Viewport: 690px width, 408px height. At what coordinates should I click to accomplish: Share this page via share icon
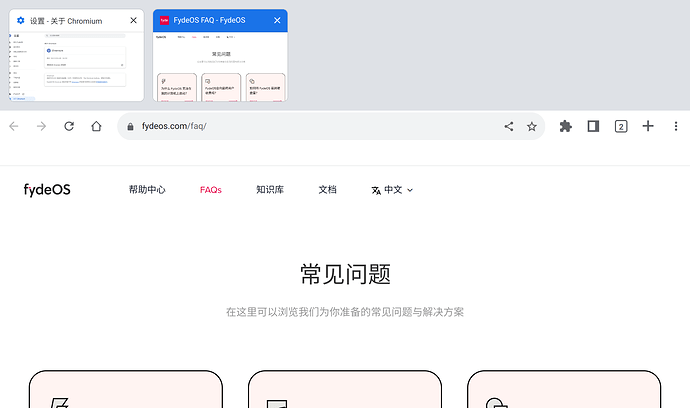click(509, 126)
